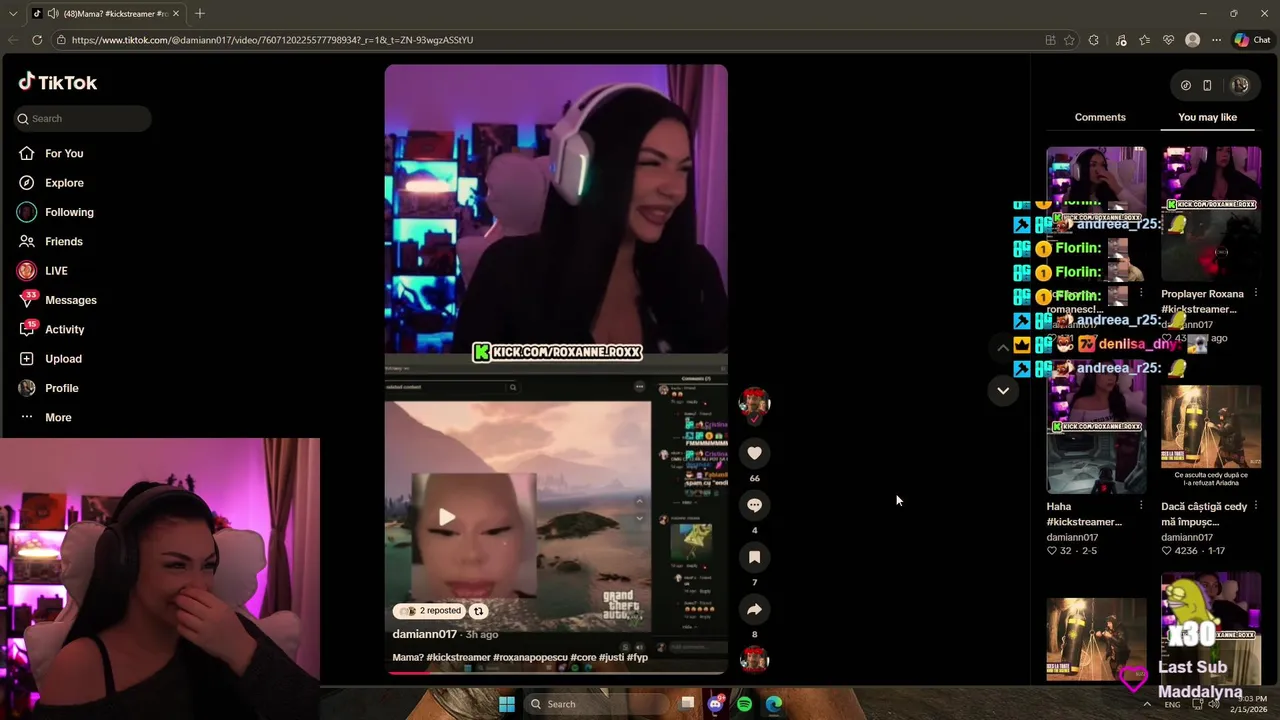Play the embedded video play button
The width and height of the screenshot is (1280, 720).
click(447, 517)
